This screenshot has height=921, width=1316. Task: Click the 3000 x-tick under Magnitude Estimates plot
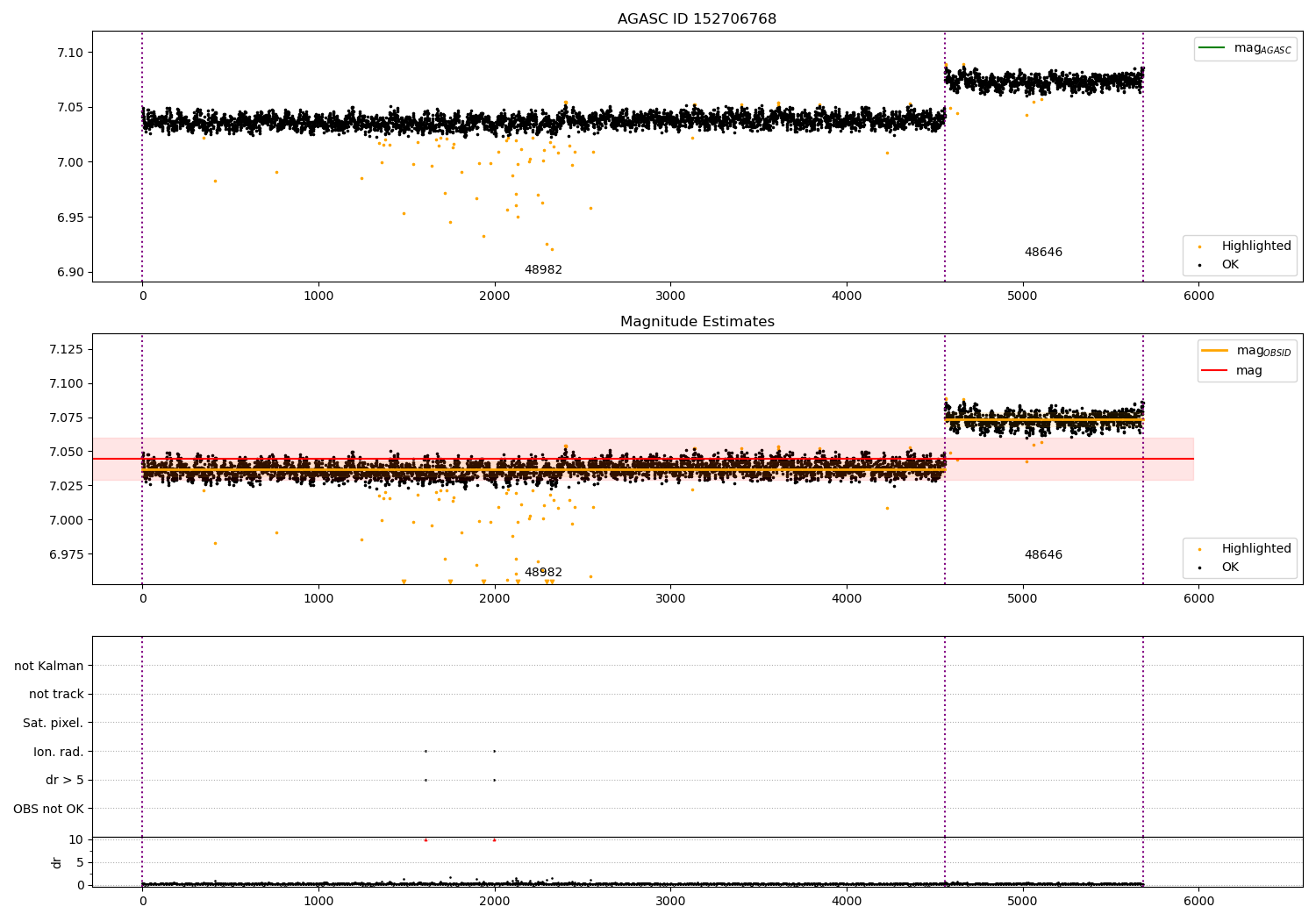(670, 599)
